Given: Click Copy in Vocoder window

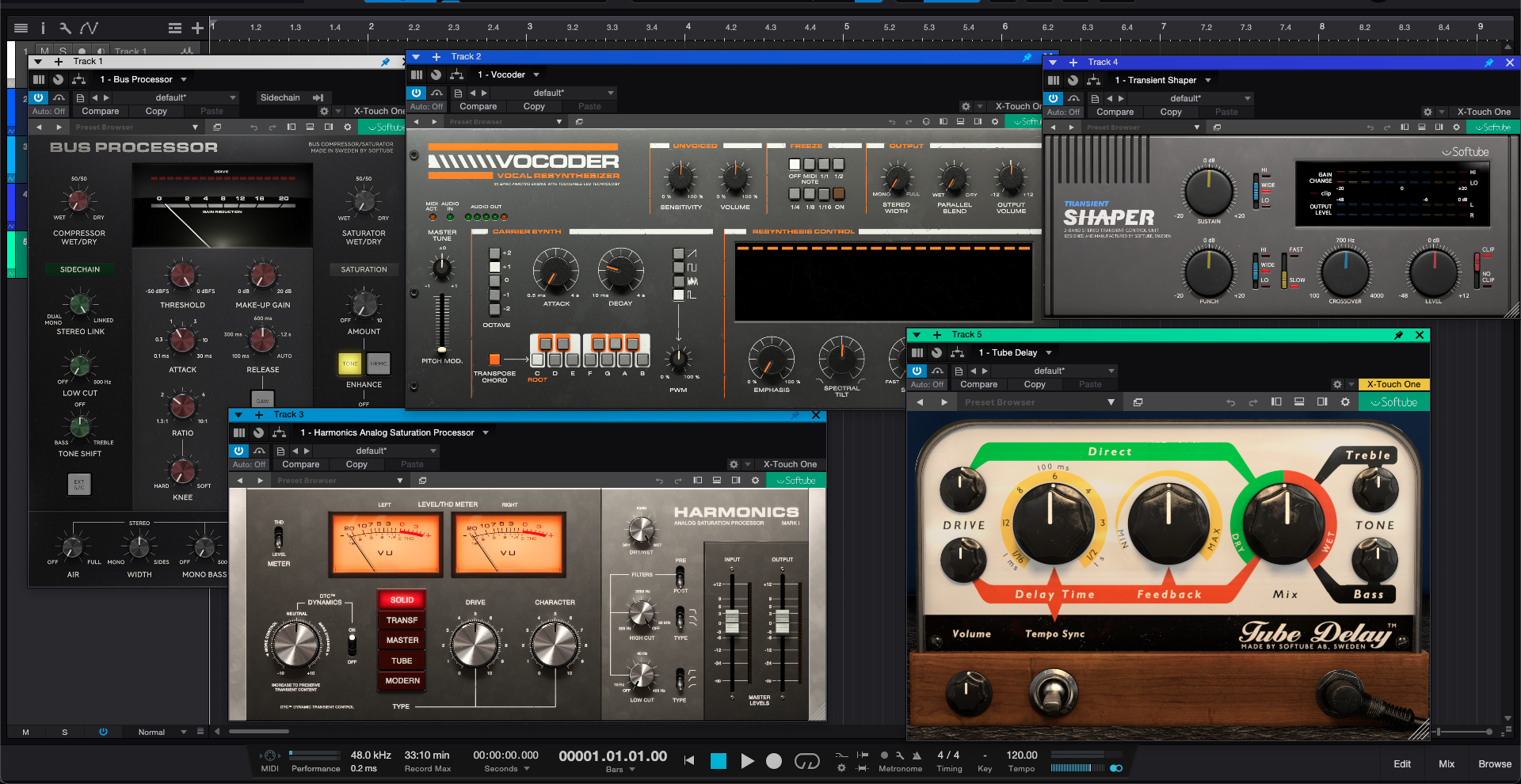Looking at the screenshot, I should [x=534, y=106].
